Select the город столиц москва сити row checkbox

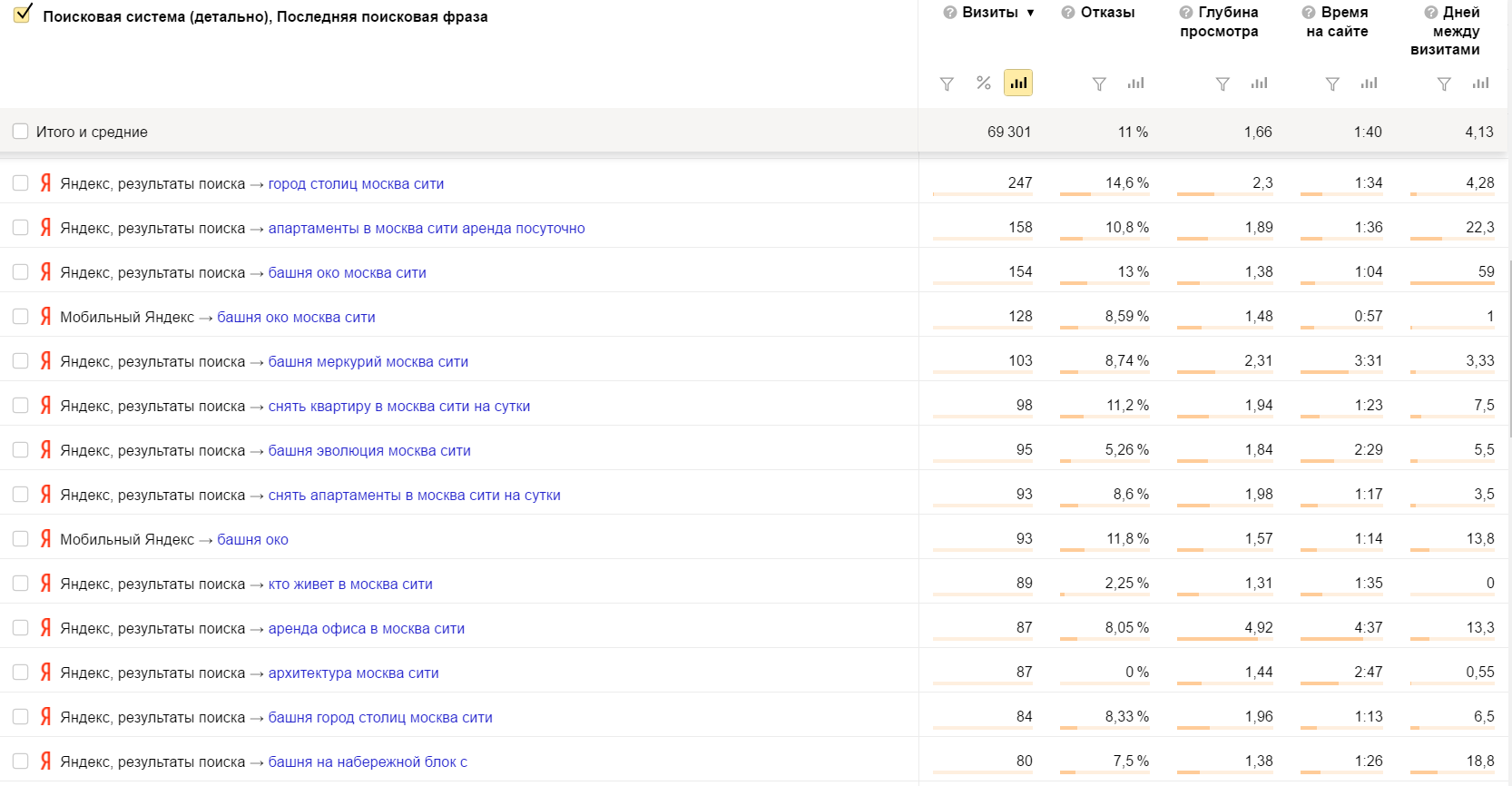[x=20, y=183]
